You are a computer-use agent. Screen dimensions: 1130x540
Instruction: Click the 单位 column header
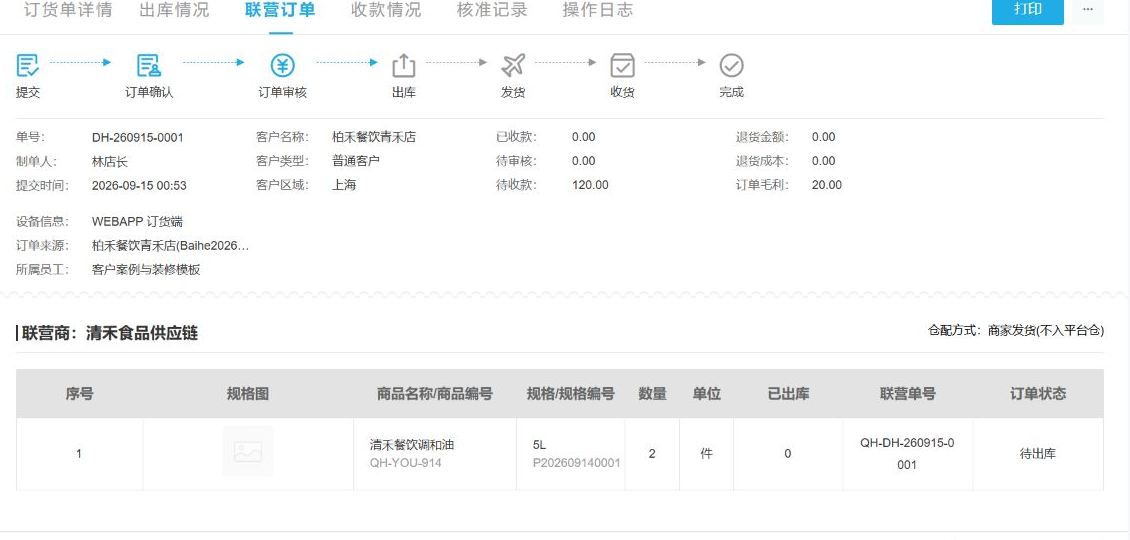pos(707,394)
